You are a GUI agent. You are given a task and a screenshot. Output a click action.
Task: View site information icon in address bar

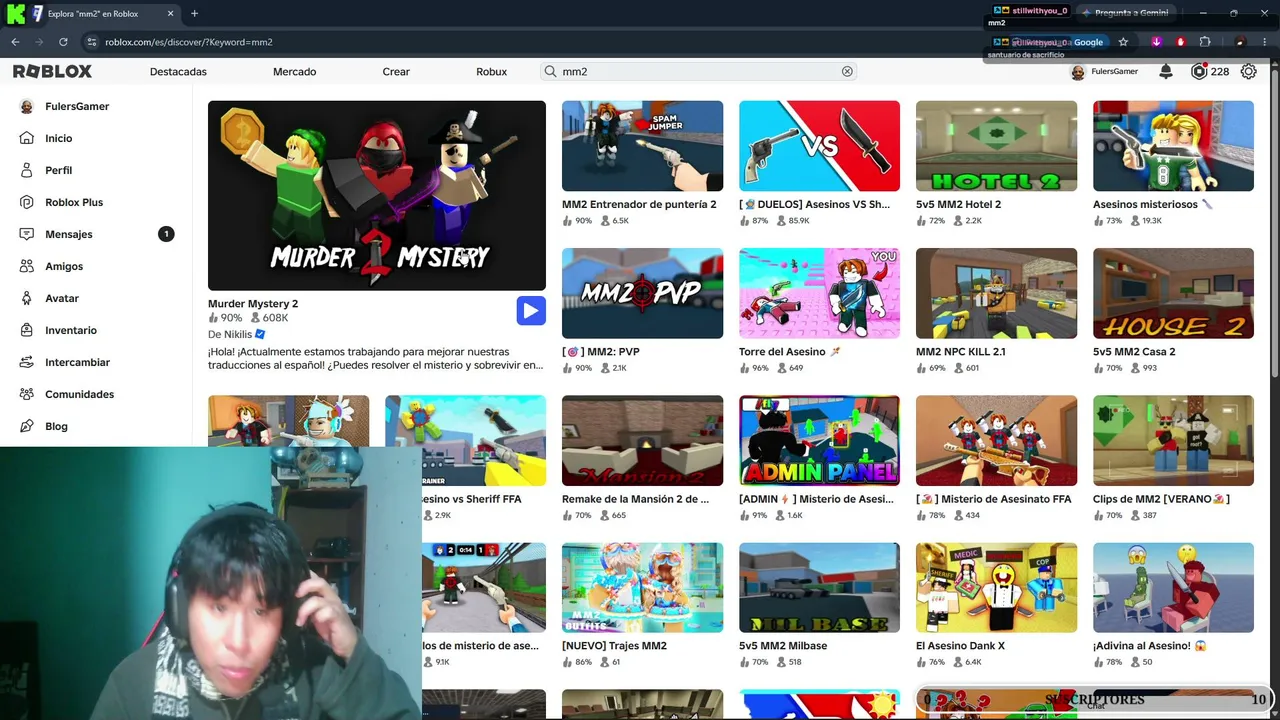pyautogui.click(x=92, y=42)
